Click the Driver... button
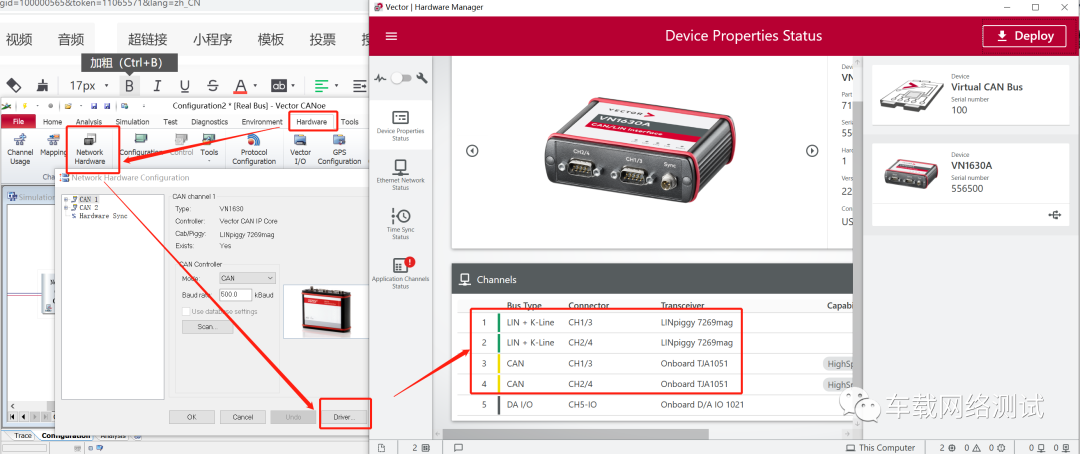This screenshot has height=454, width=1080. pos(343,417)
